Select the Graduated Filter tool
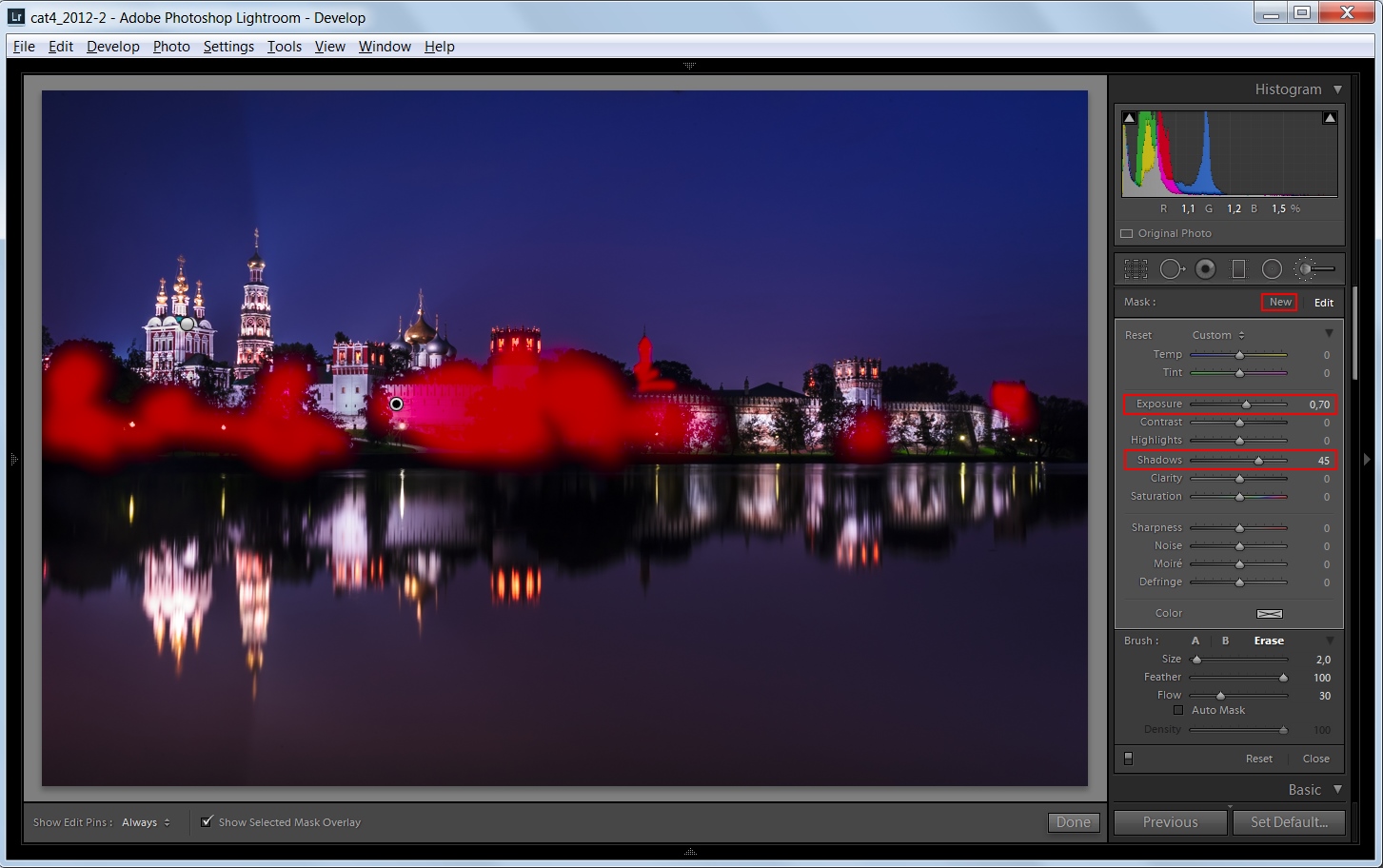The width and height of the screenshot is (1383, 868). [1238, 269]
